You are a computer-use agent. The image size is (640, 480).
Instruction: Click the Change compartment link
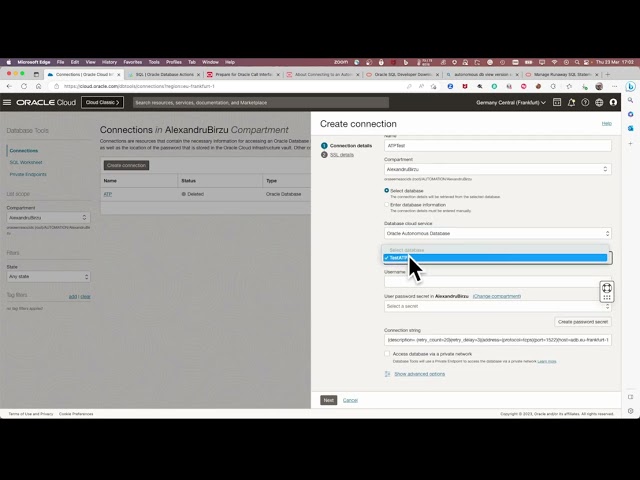(x=497, y=296)
